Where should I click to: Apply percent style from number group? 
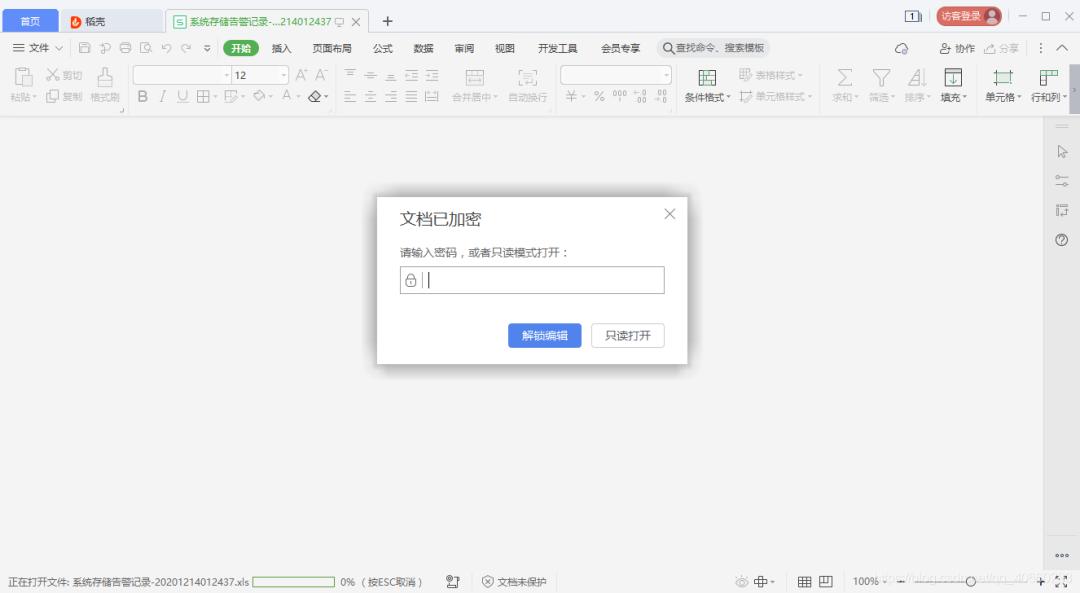[599, 97]
